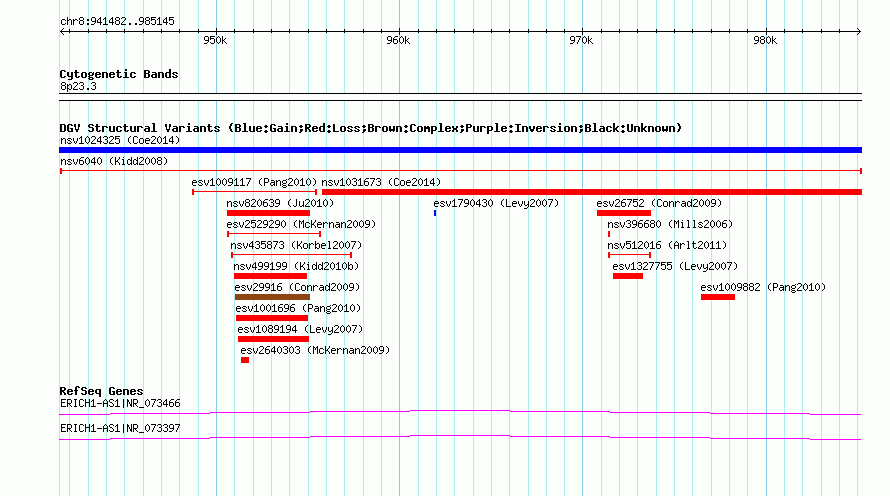Open nsv512016 (Arlt2011) variant label
890x496 pixels.
click(x=667, y=245)
